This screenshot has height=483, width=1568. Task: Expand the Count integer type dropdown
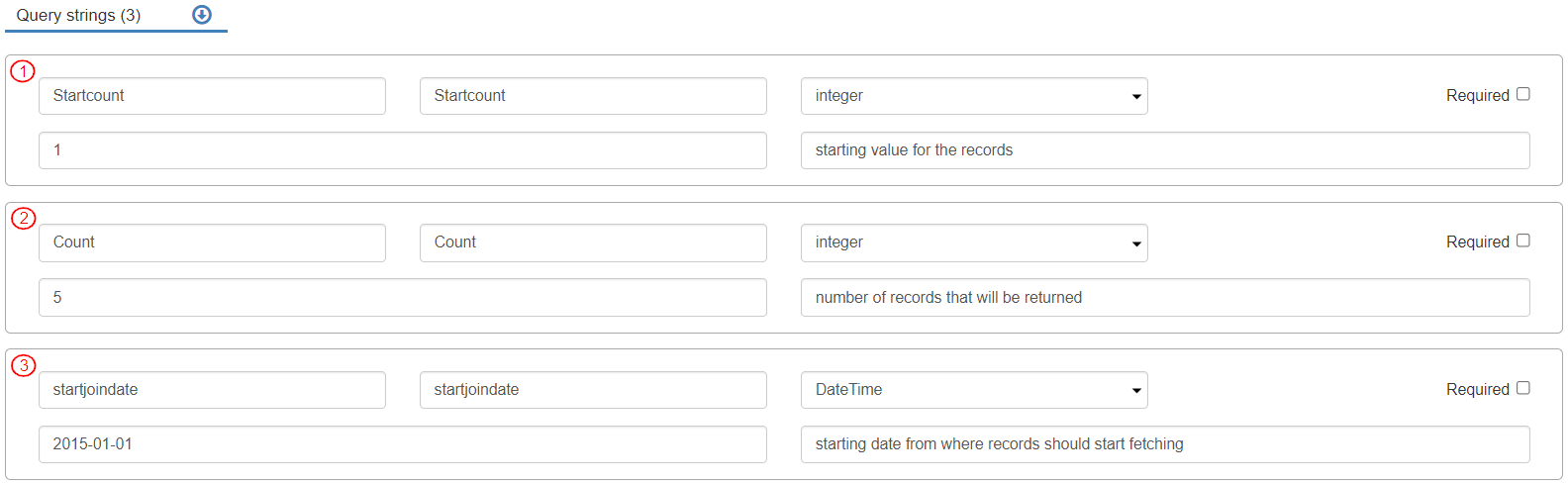click(974, 242)
